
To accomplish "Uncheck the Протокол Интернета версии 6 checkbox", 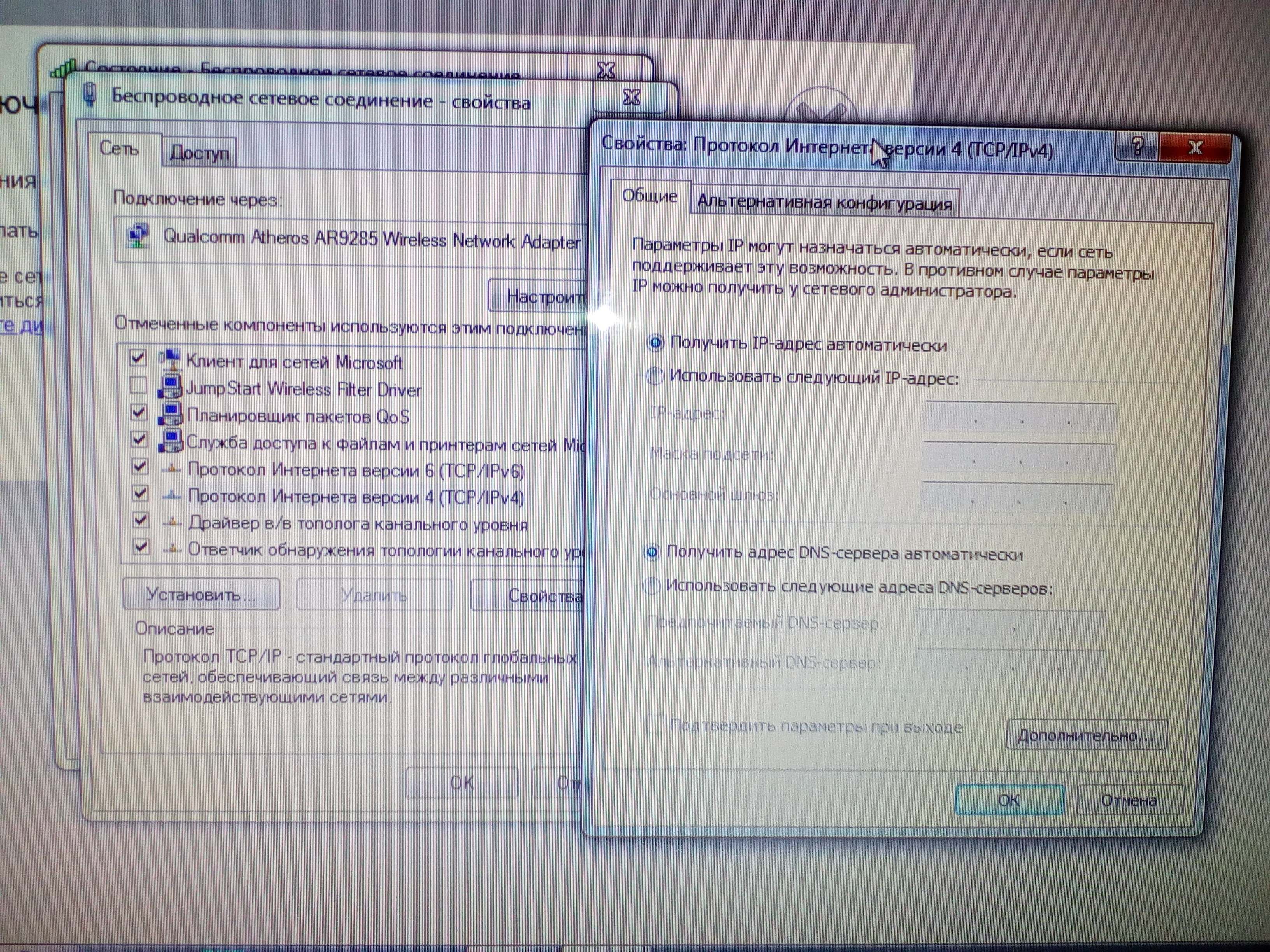I will pos(140,467).
